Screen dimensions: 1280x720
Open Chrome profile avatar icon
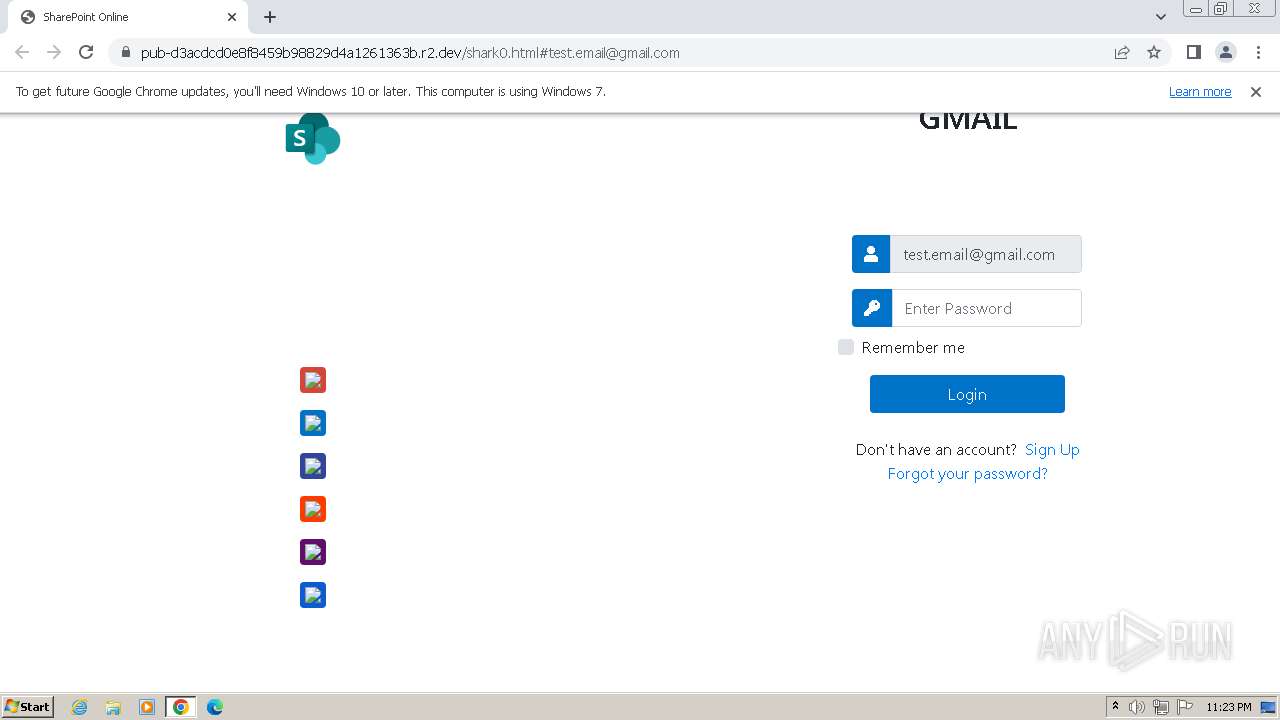pyautogui.click(x=1225, y=52)
